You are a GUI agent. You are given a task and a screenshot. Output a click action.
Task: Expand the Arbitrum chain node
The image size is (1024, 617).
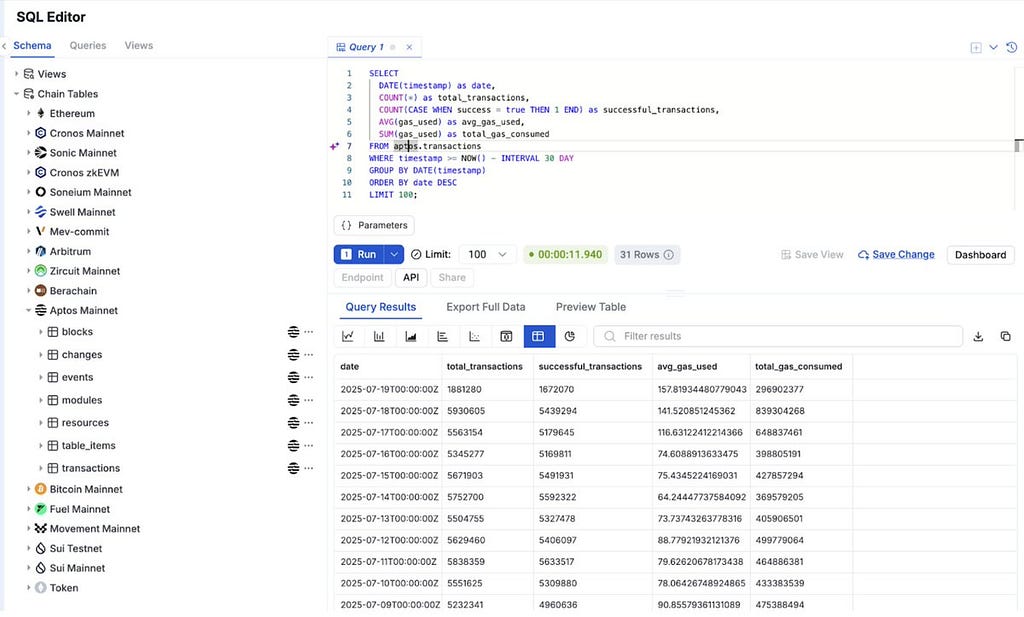tap(29, 251)
